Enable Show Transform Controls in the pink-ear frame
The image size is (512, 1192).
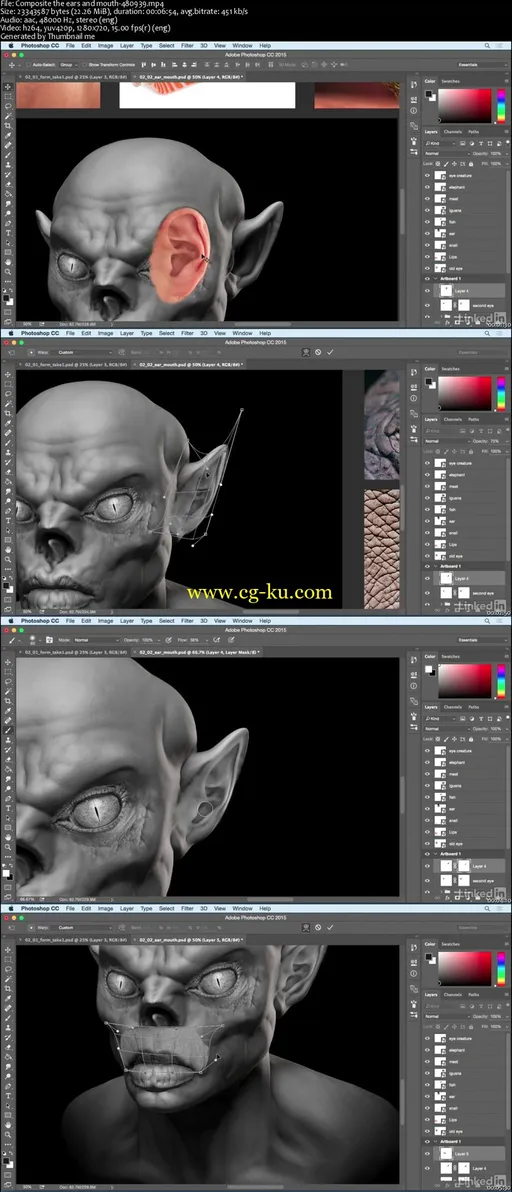coord(84,65)
